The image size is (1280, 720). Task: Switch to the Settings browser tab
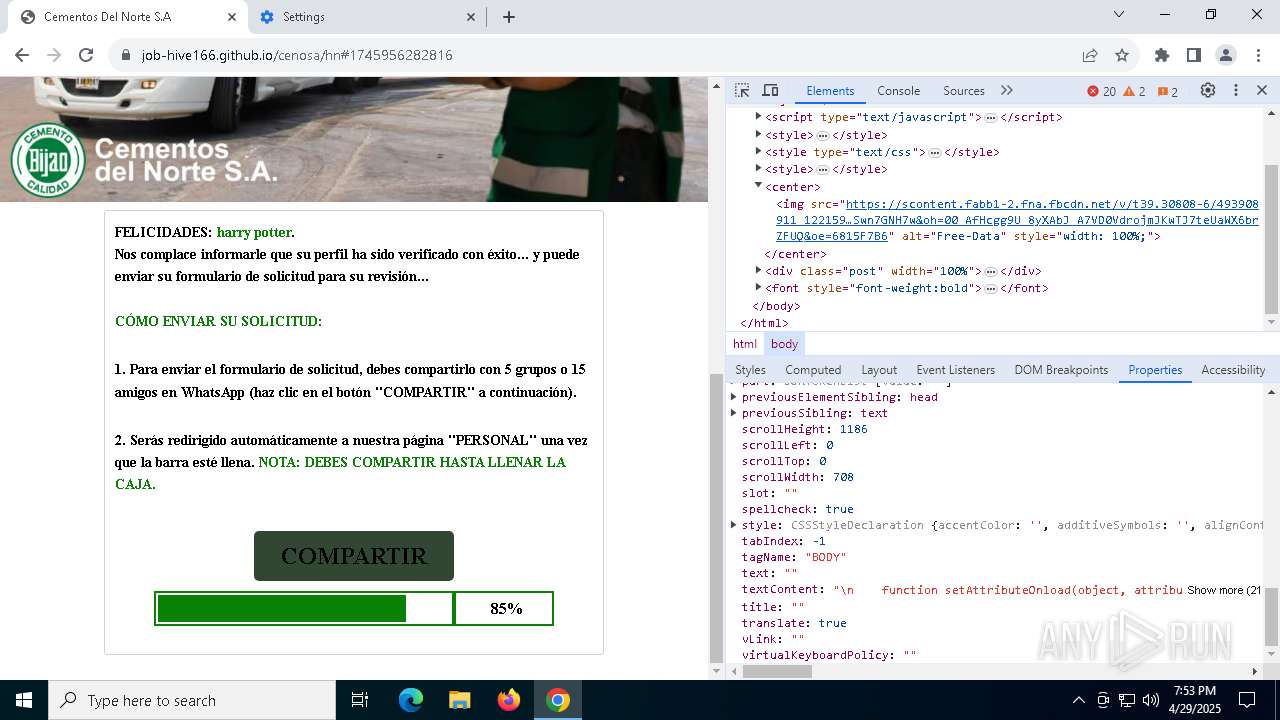pyautogui.click(x=367, y=17)
